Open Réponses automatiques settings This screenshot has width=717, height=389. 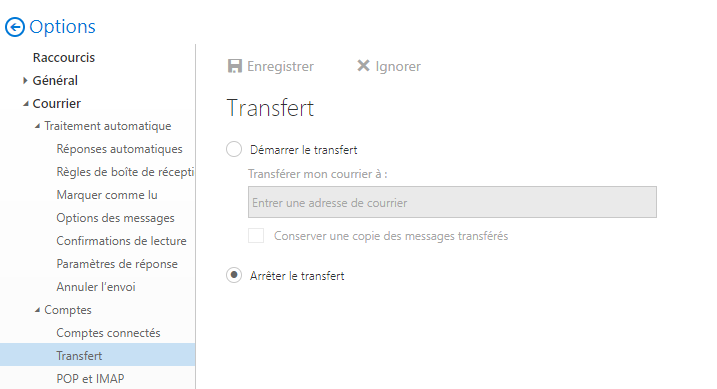pyautogui.click(x=119, y=149)
